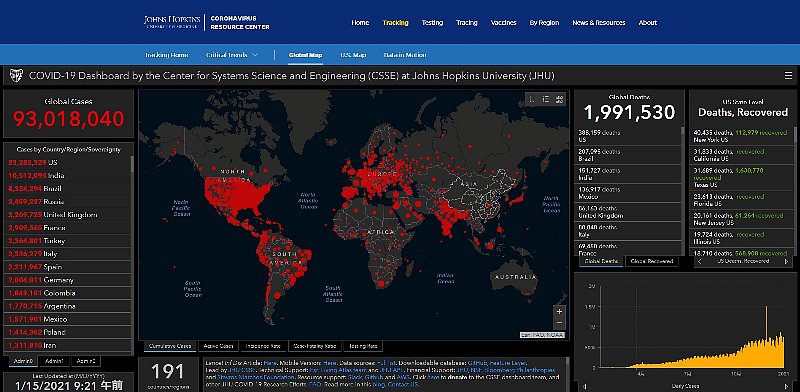Open the map bookmarks tool
Screen dimensions: 800x392
click(532, 99)
